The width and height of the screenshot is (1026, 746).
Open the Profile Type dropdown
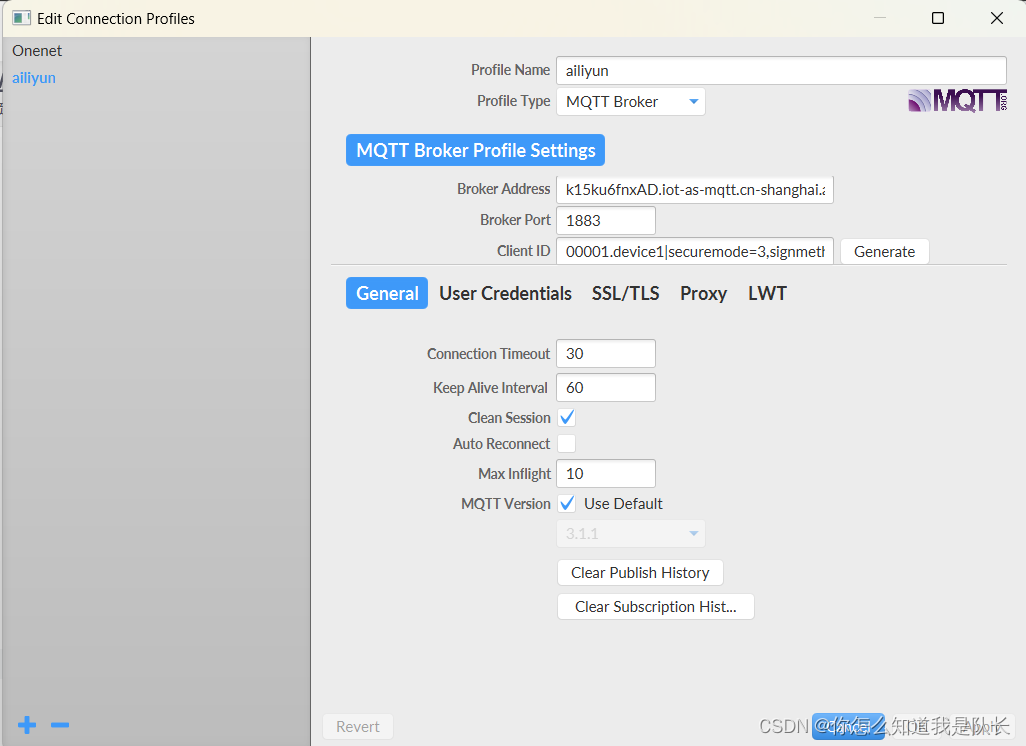point(630,101)
